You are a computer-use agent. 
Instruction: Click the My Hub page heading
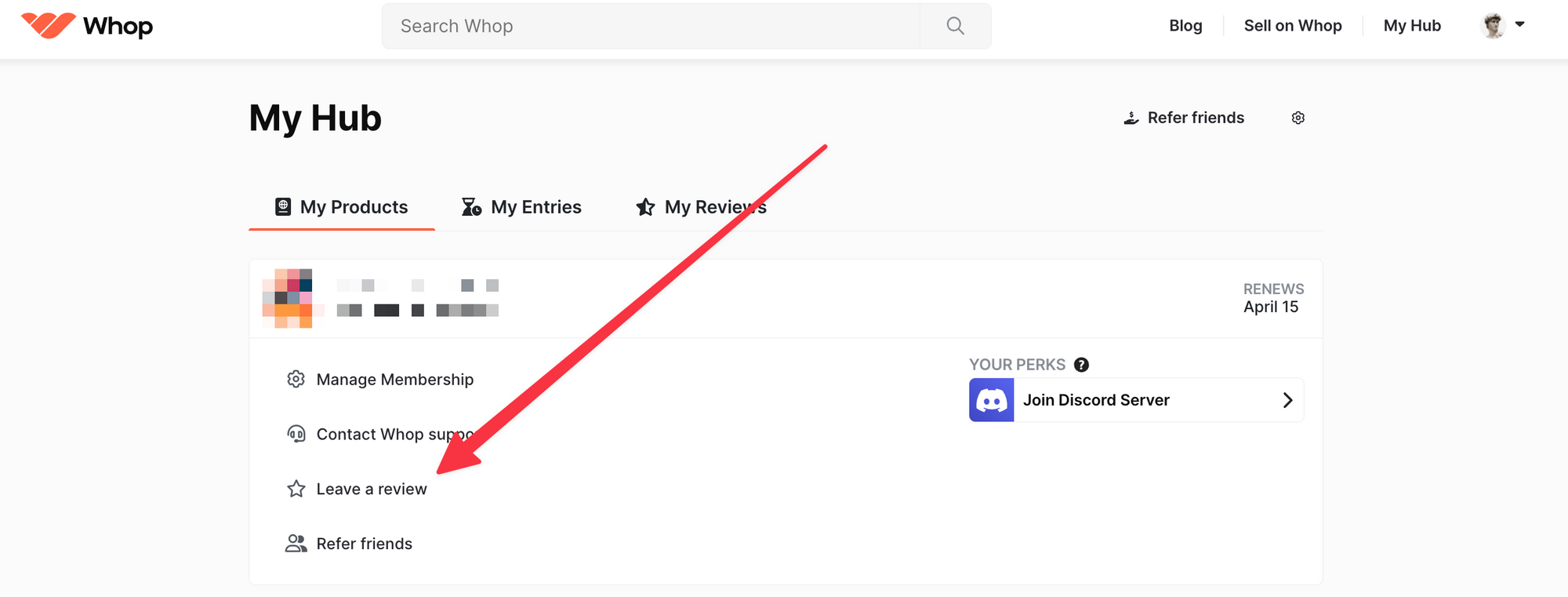[315, 118]
